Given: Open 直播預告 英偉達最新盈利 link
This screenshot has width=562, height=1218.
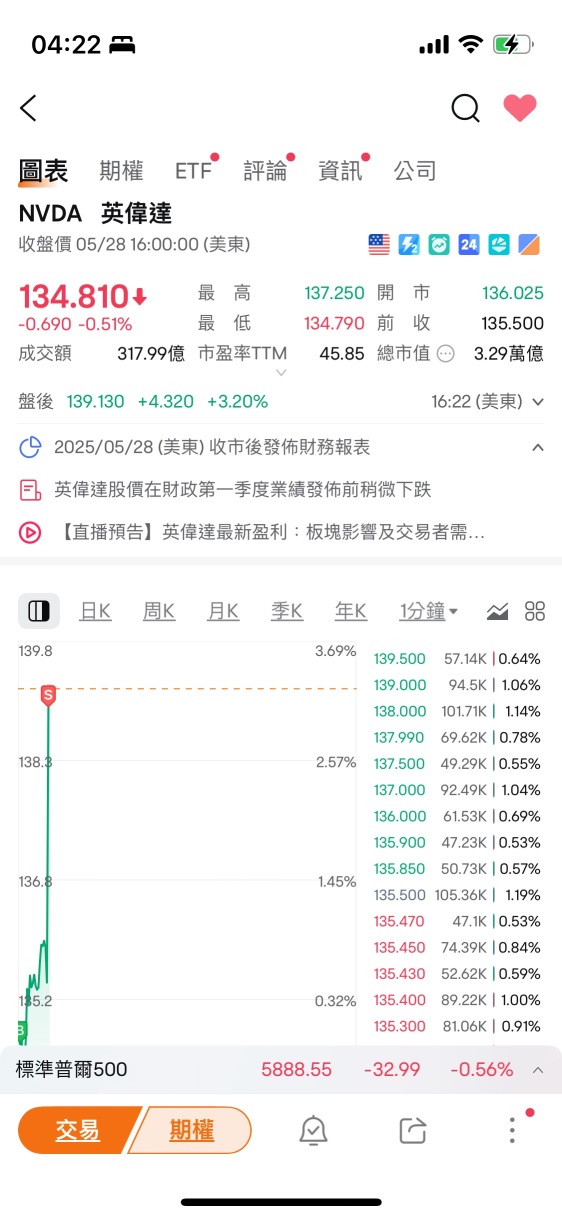Looking at the screenshot, I should point(270,533).
